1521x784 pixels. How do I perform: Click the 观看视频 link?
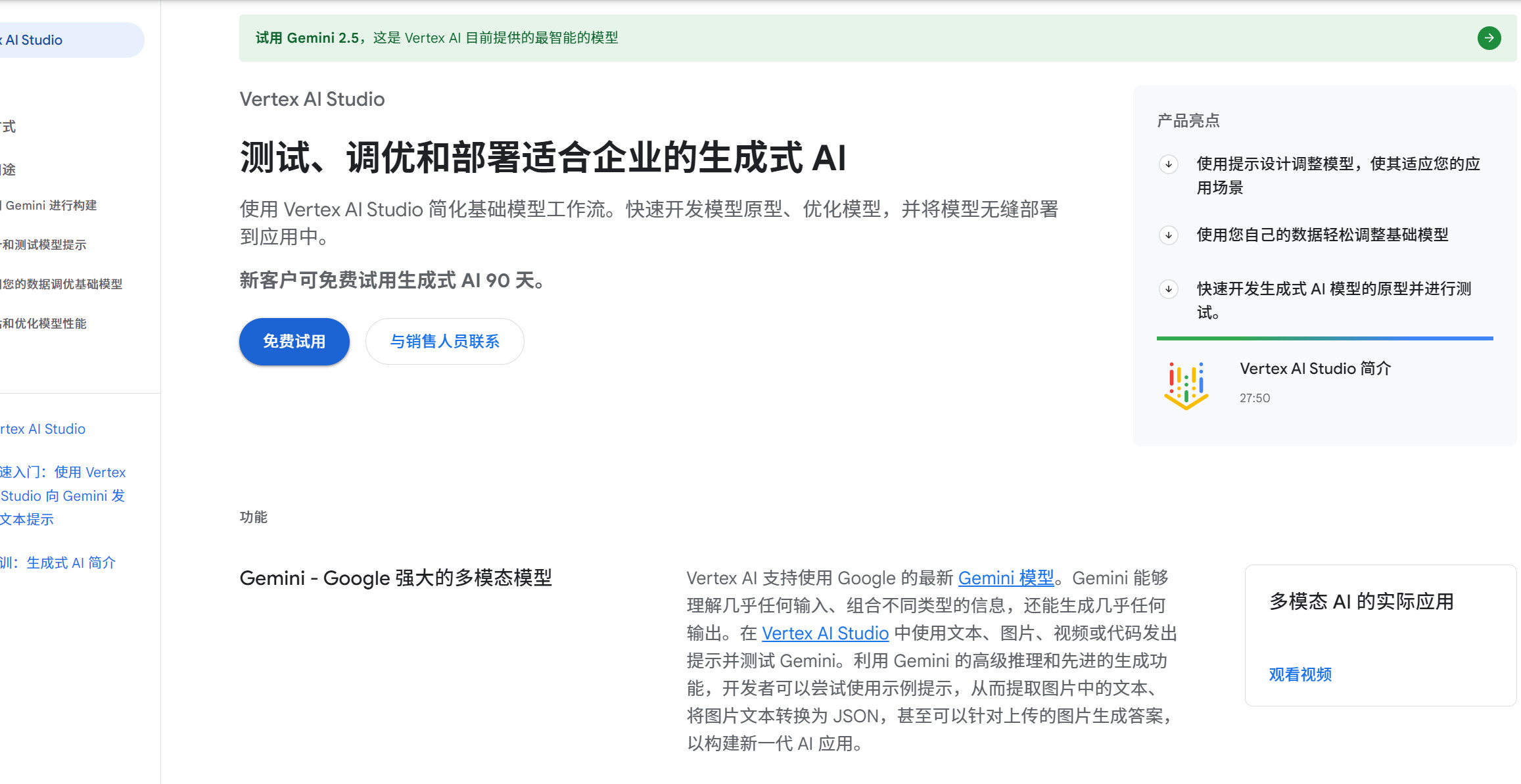(1299, 675)
